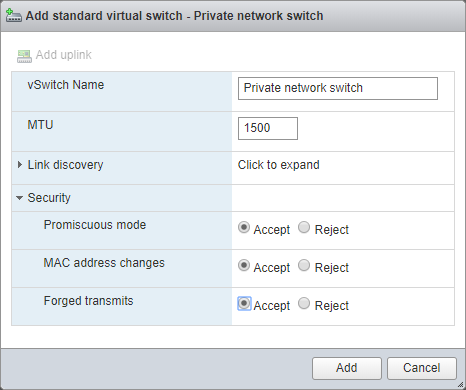The width and height of the screenshot is (466, 390).
Task: Collapse the Security section arrow
Action: (x=19, y=198)
